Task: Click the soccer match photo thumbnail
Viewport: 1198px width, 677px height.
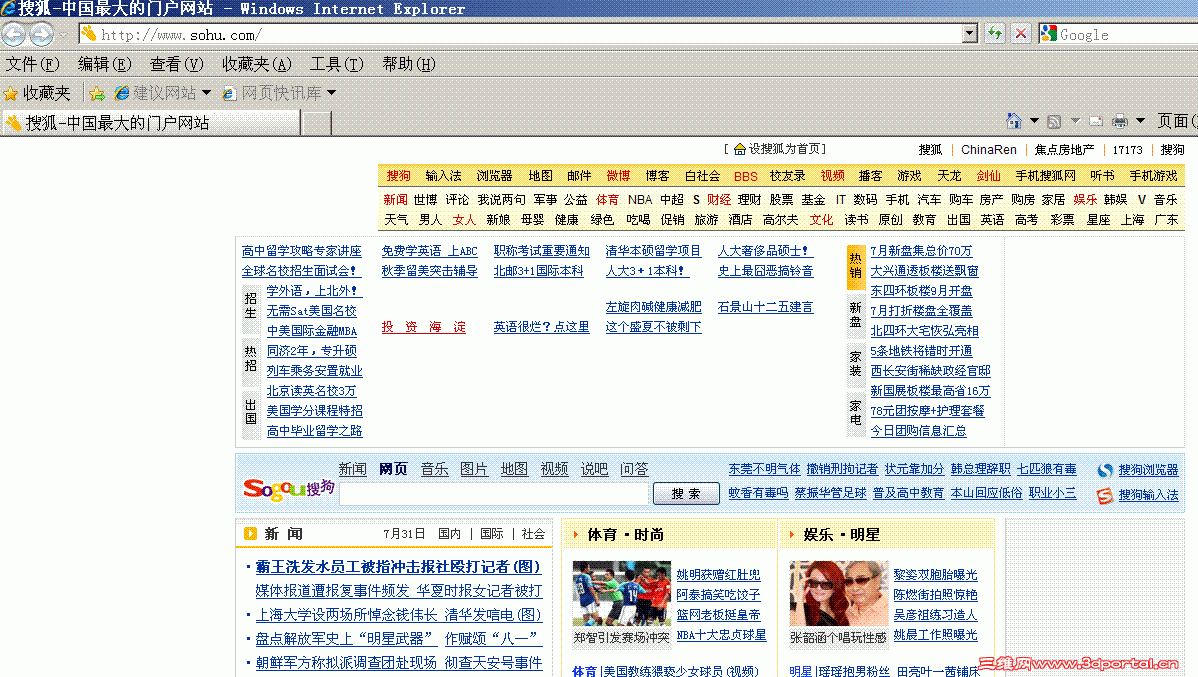Action: 621,594
